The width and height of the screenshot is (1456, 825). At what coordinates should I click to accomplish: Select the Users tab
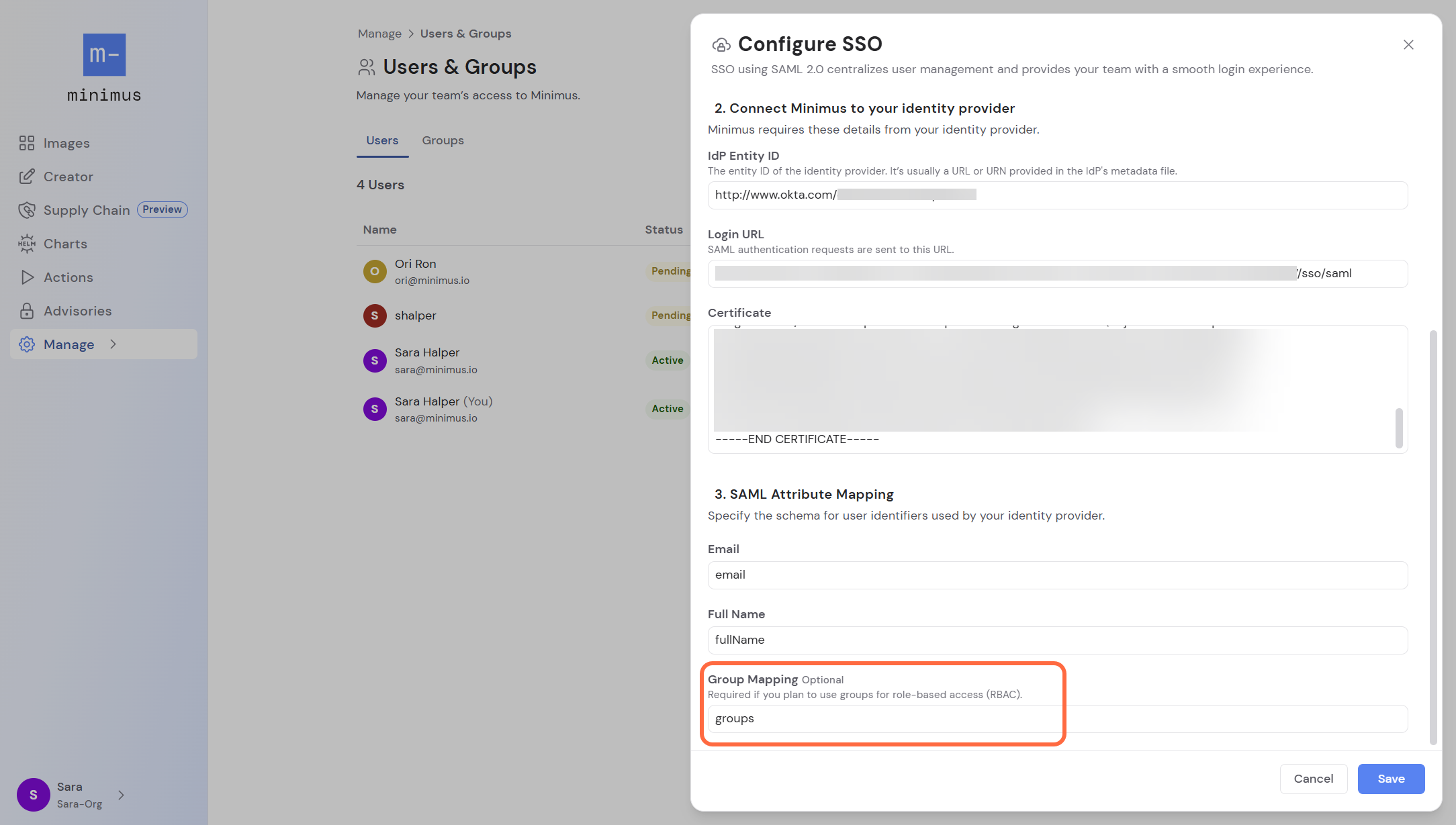[x=382, y=140]
